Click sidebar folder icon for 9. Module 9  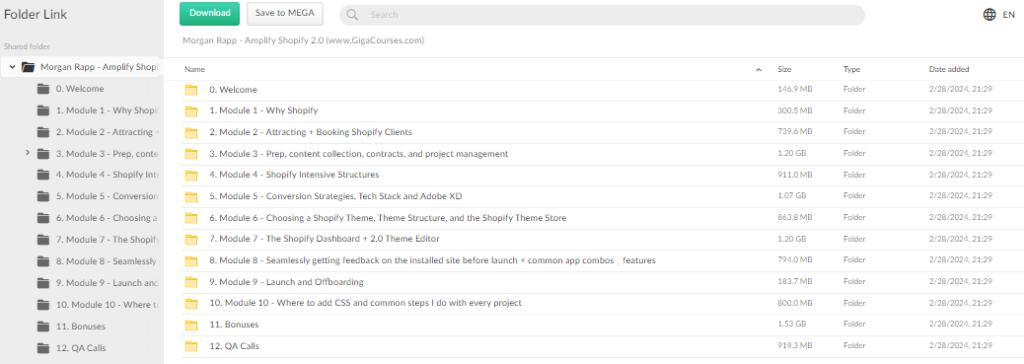pyautogui.click(x=44, y=283)
